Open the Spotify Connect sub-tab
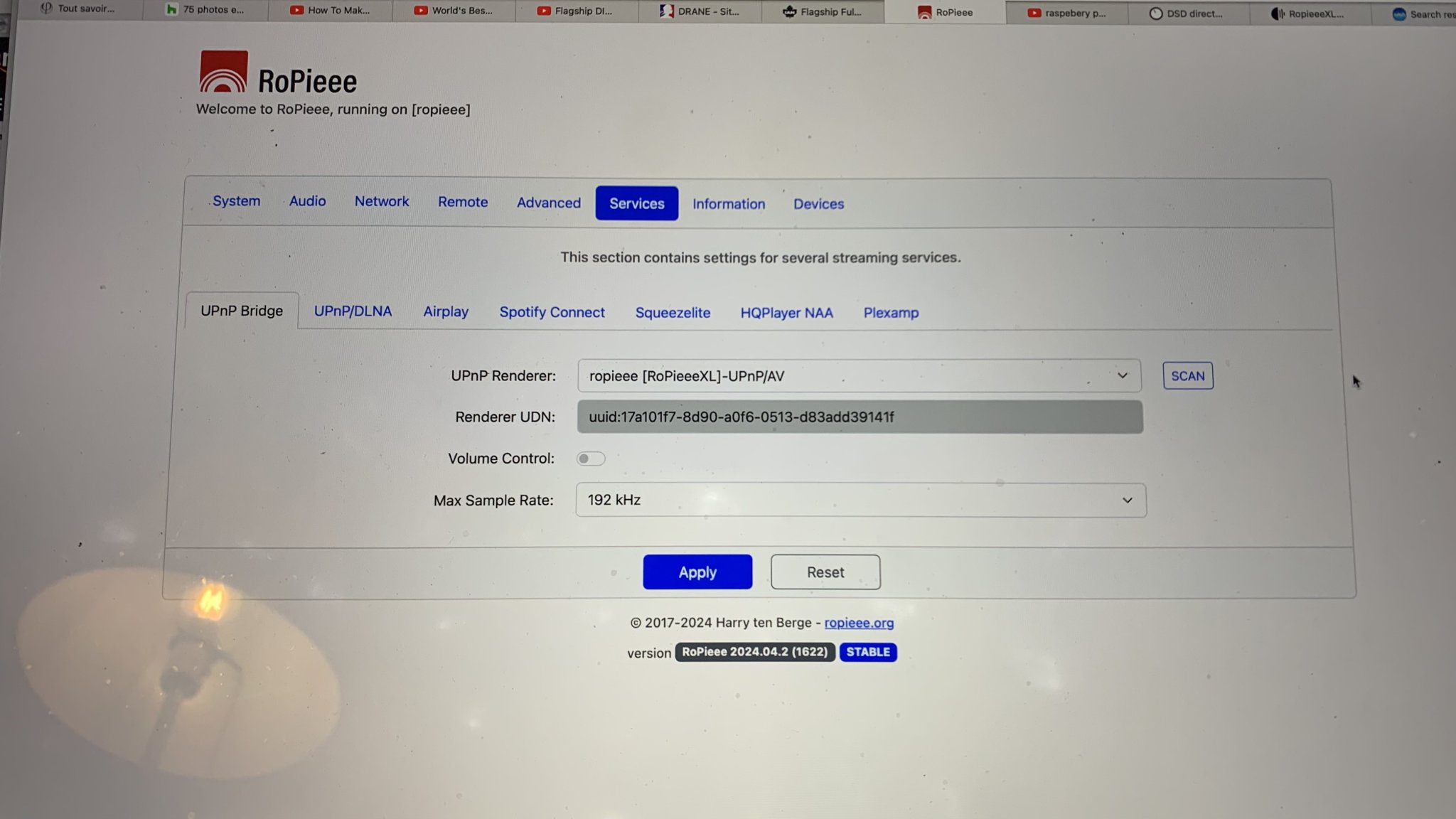 (x=552, y=312)
